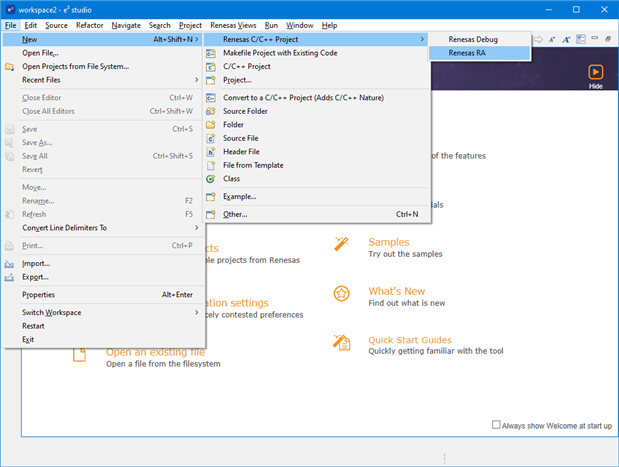Expand Convert Line Delimiters To submenu arrow
The image size is (619, 467).
pyautogui.click(x=196, y=228)
